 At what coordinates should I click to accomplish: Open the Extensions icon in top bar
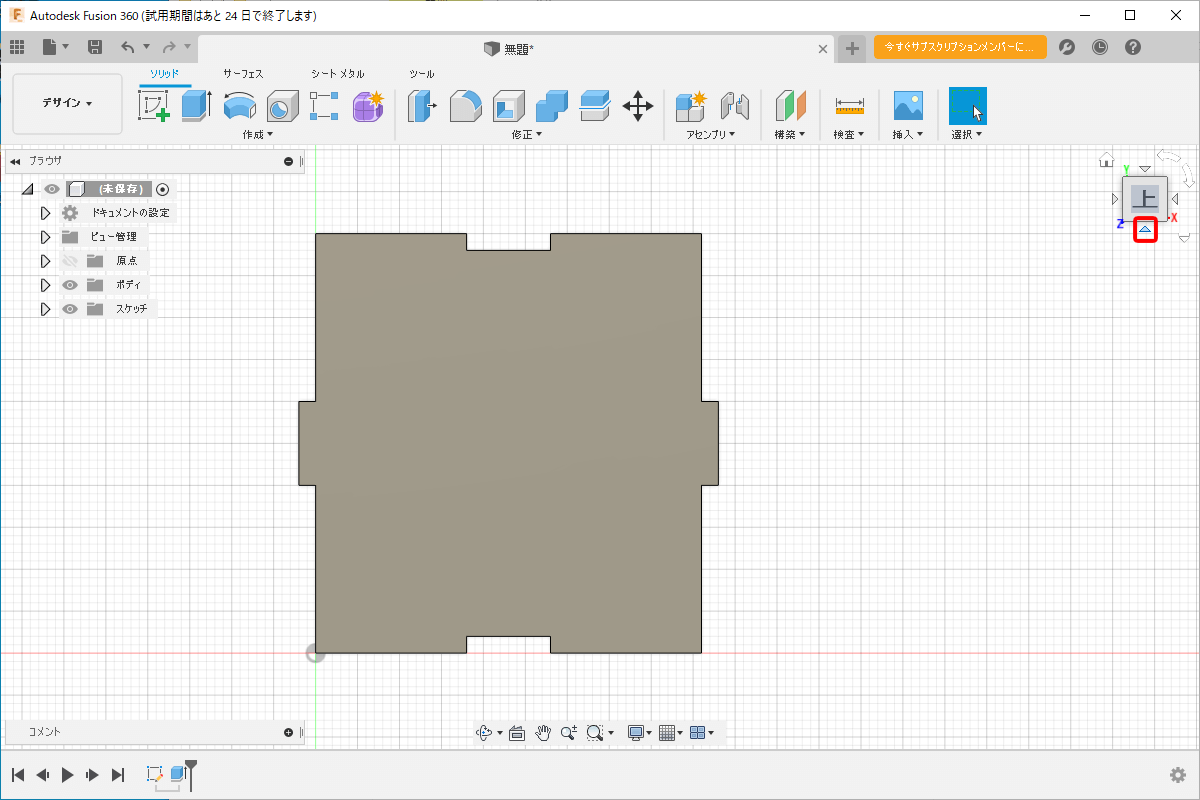(x=1067, y=47)
